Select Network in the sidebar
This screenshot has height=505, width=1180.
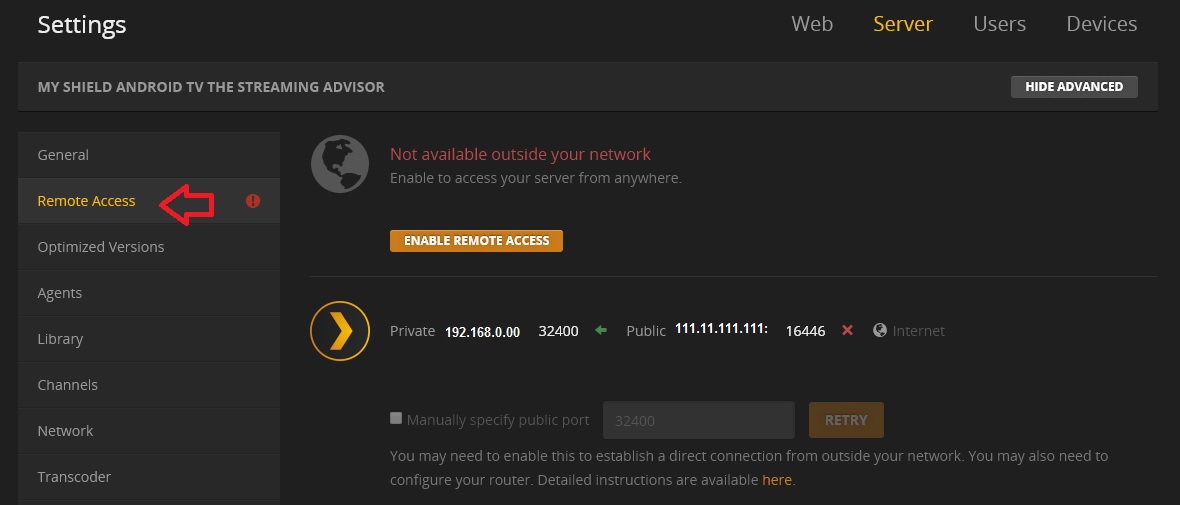[149, 431]
